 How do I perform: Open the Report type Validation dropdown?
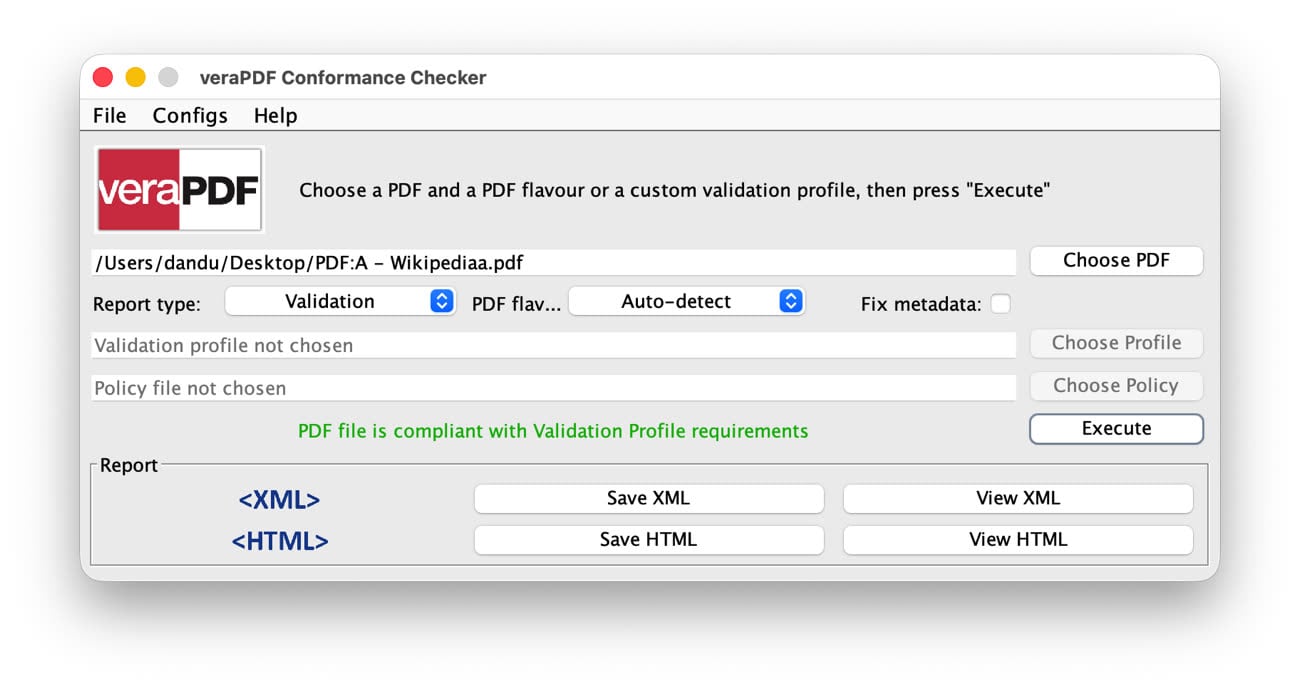tap(340, 301)
